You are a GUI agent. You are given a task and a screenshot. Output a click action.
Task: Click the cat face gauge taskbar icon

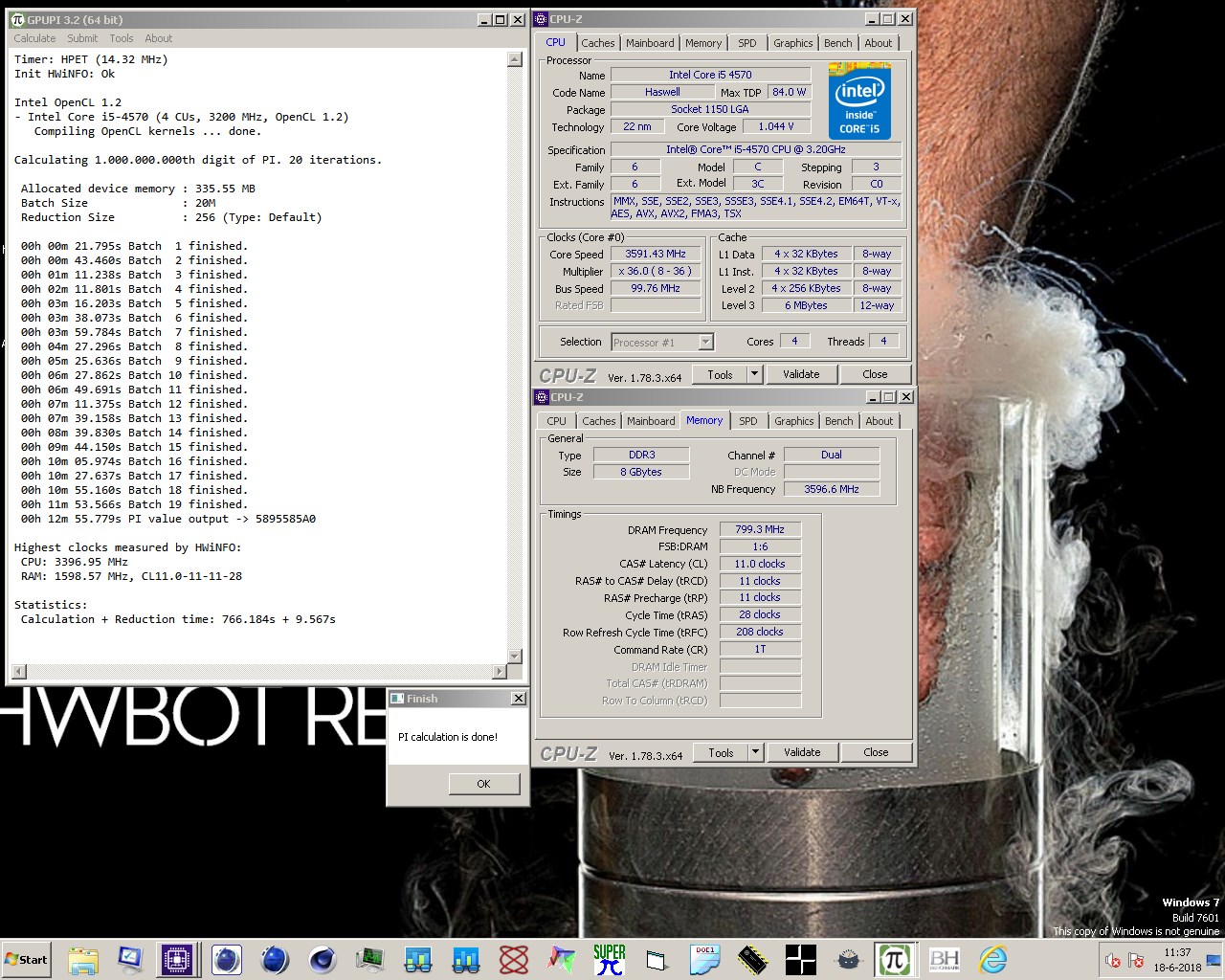[x=848, y=960]
